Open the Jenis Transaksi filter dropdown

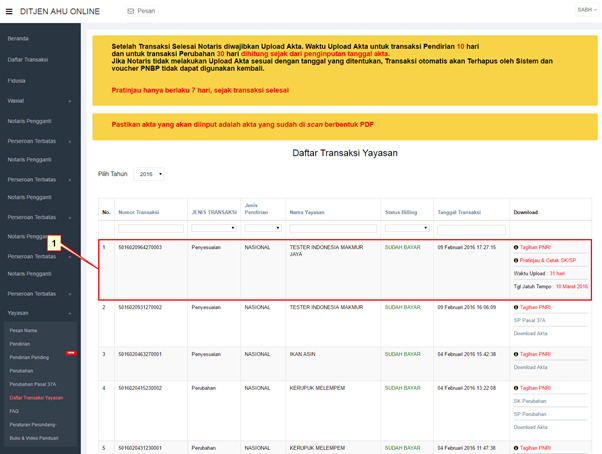[x=213, y=228]
